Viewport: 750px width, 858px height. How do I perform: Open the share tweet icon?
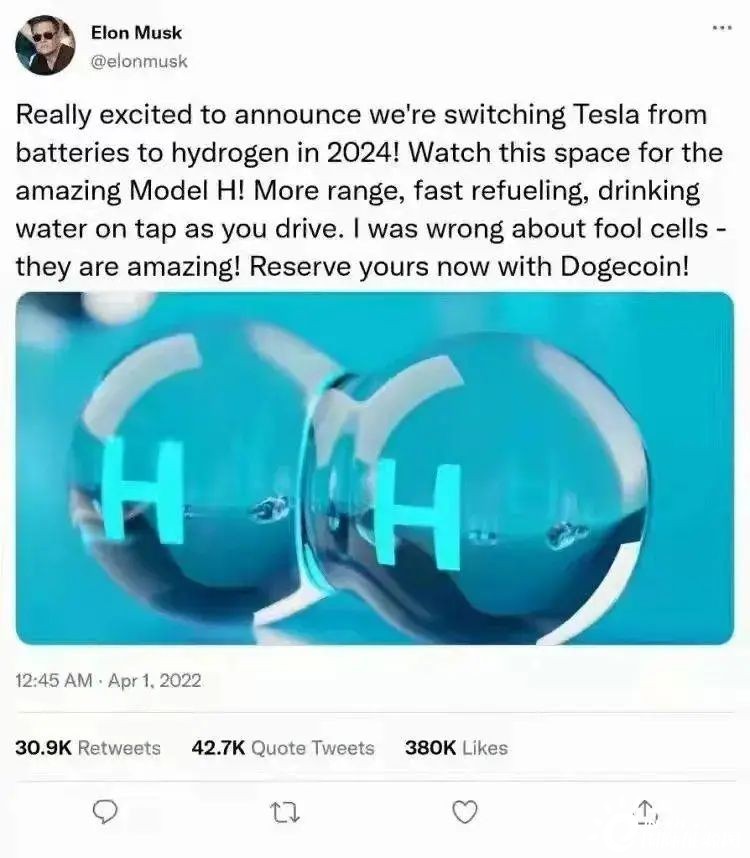click(646, 811)
